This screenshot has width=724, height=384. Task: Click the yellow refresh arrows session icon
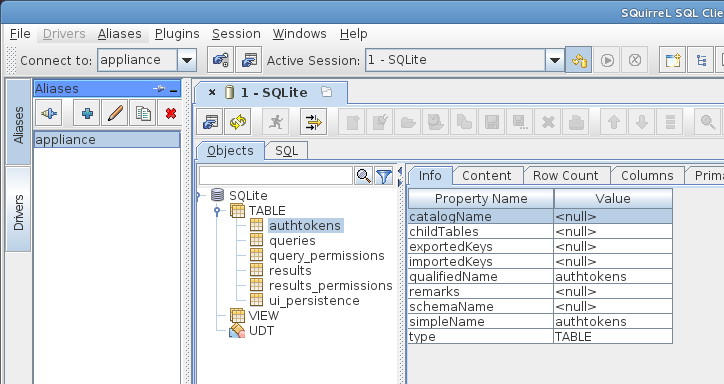click(x=238, y=122)
